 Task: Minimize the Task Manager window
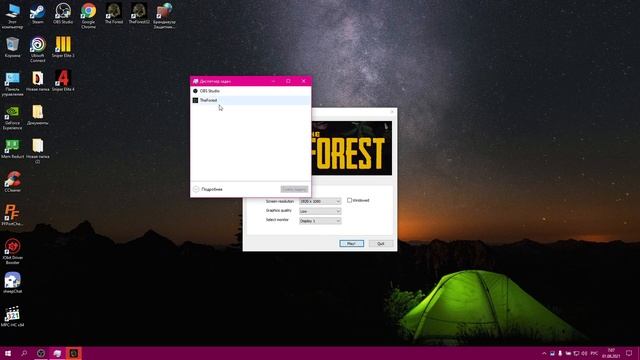tap(273, 81)
